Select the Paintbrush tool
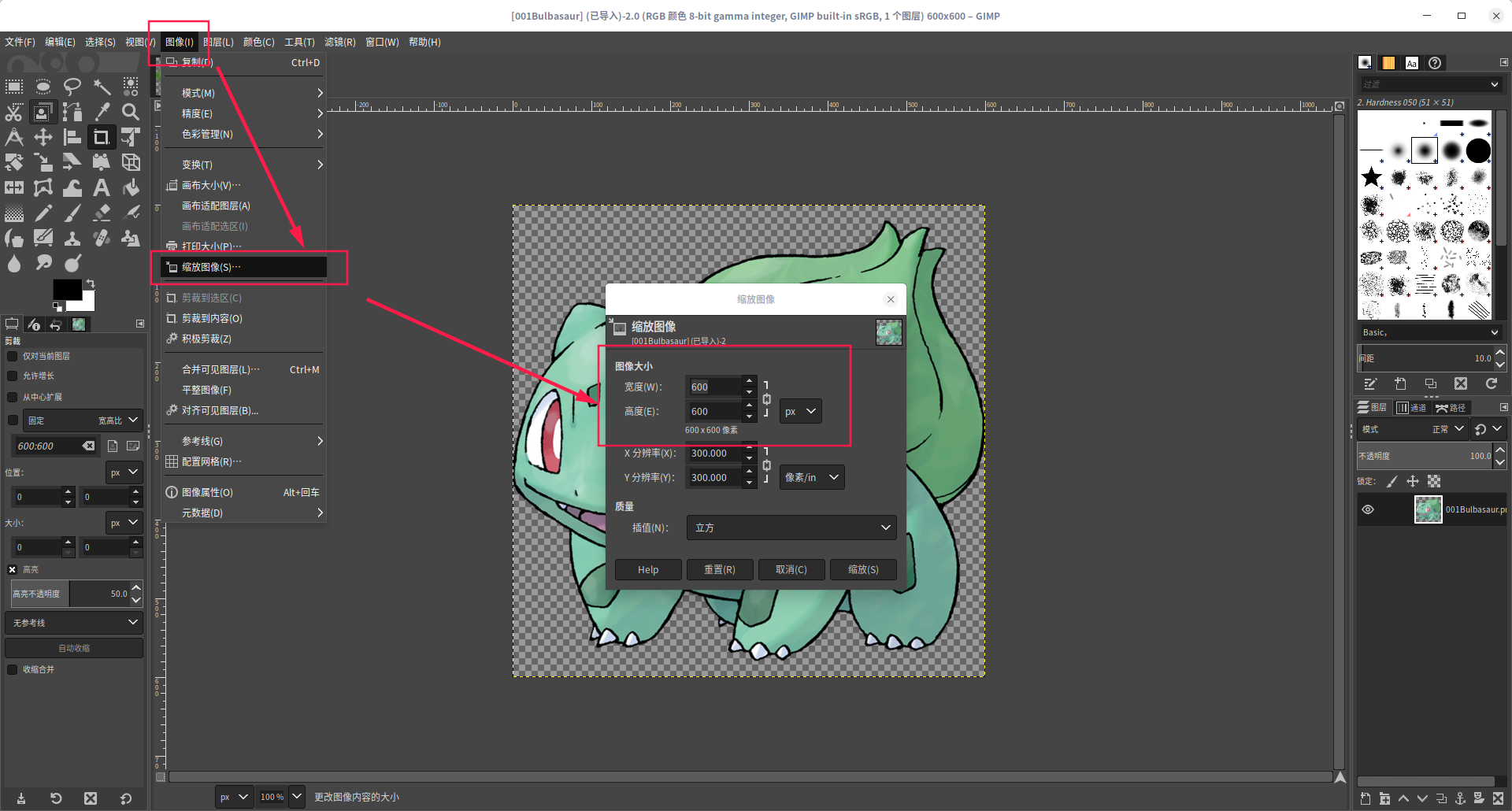The image size is (1512, 811). click(x=72, y=213)
